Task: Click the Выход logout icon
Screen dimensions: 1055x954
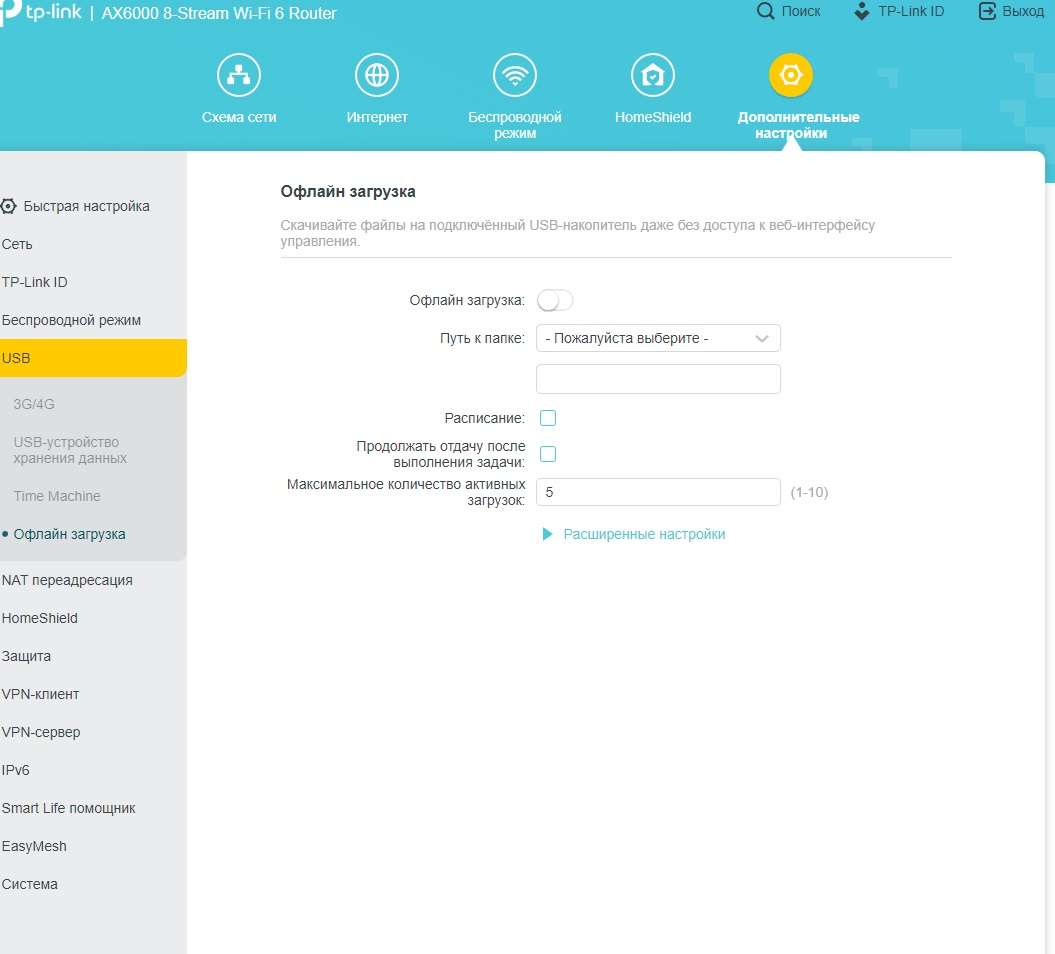Action: [987, 12]
